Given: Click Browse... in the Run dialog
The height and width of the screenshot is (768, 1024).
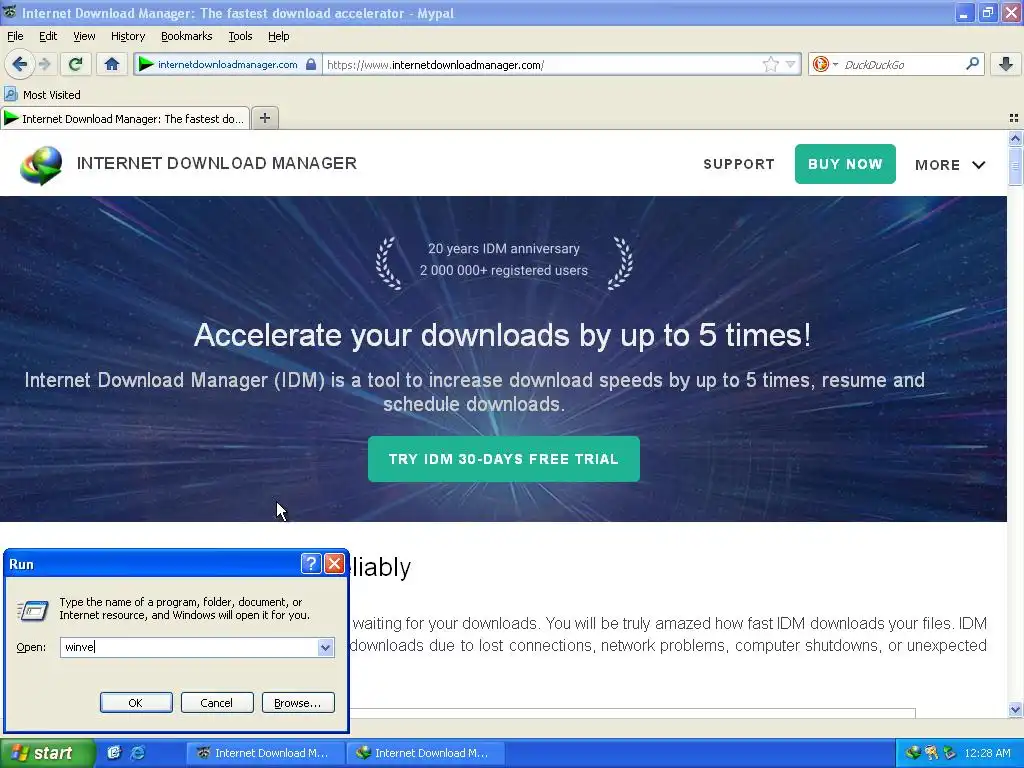Looking at the screenshot, I should [x=298, y=703].
